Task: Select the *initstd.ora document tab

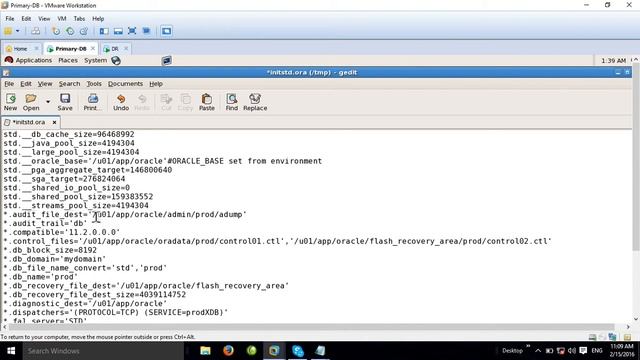Action: tap(29, 122)
